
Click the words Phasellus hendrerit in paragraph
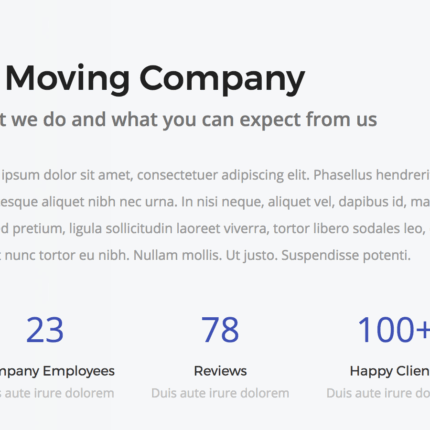(x=372, y=175)
